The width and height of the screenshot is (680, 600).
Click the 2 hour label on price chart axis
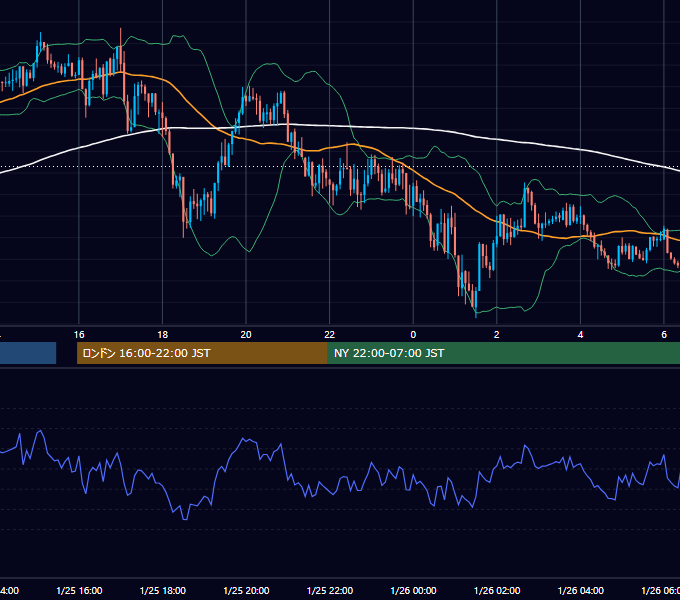coord(497,335)
